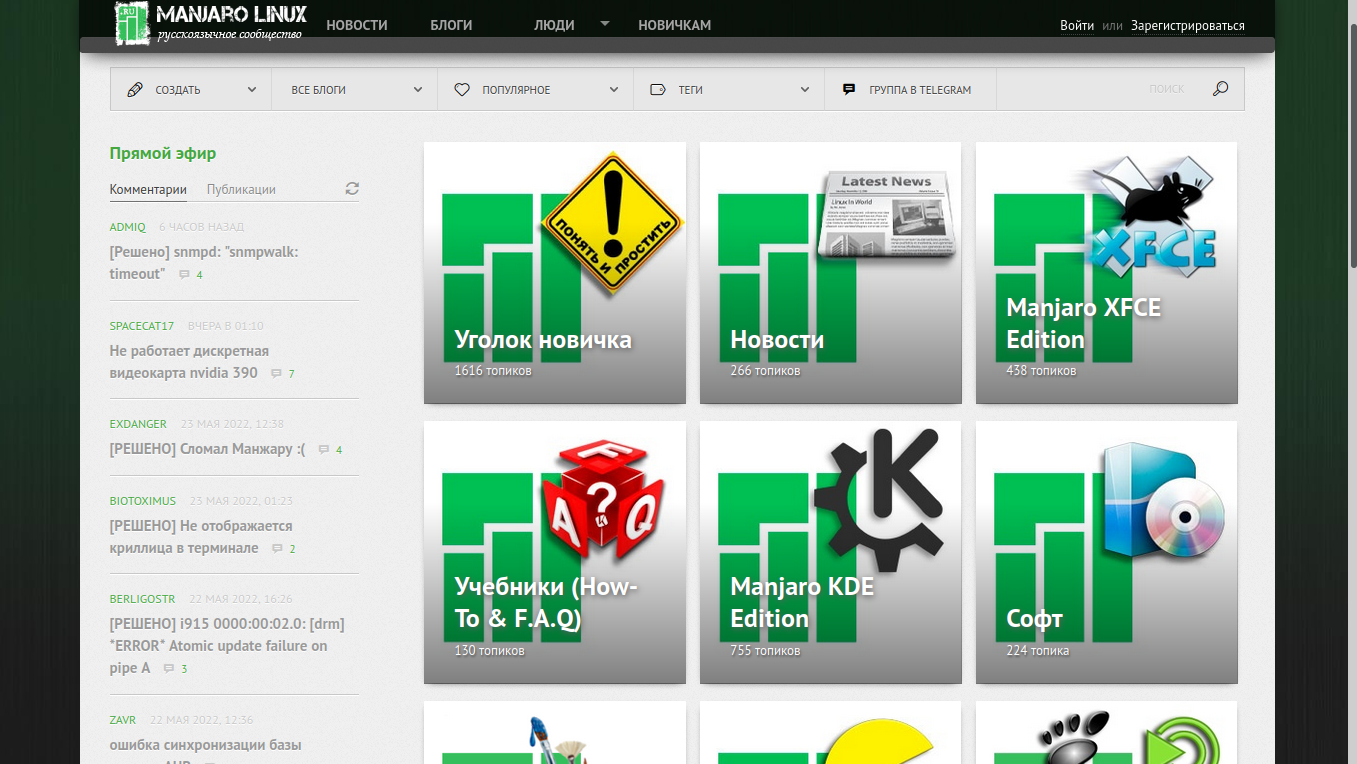Click the Telegram group chat icon

pyautogui.click(x=849, y=89)
